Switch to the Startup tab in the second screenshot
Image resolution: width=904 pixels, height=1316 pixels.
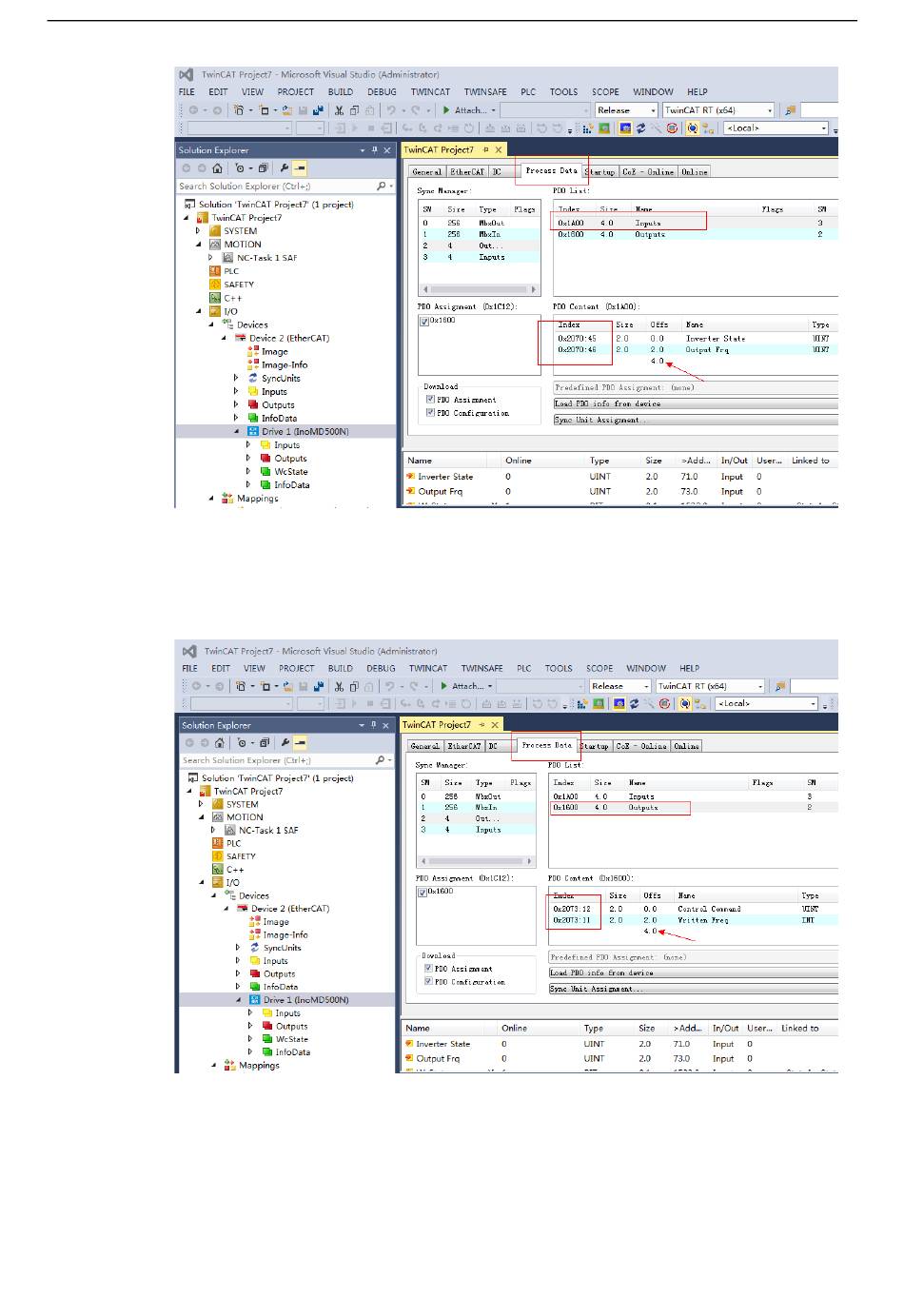(595, 747)
